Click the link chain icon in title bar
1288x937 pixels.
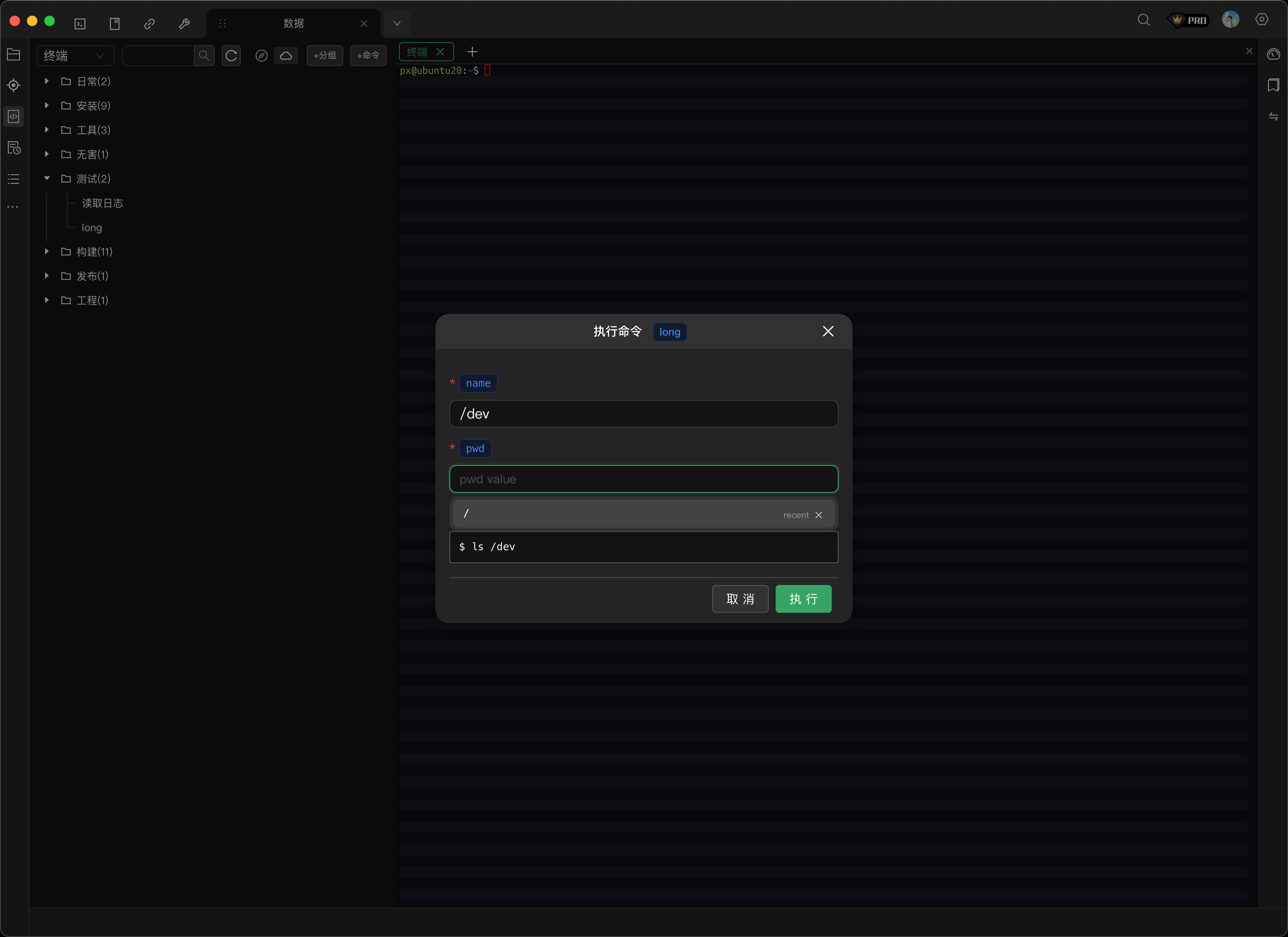pos(149,23)
